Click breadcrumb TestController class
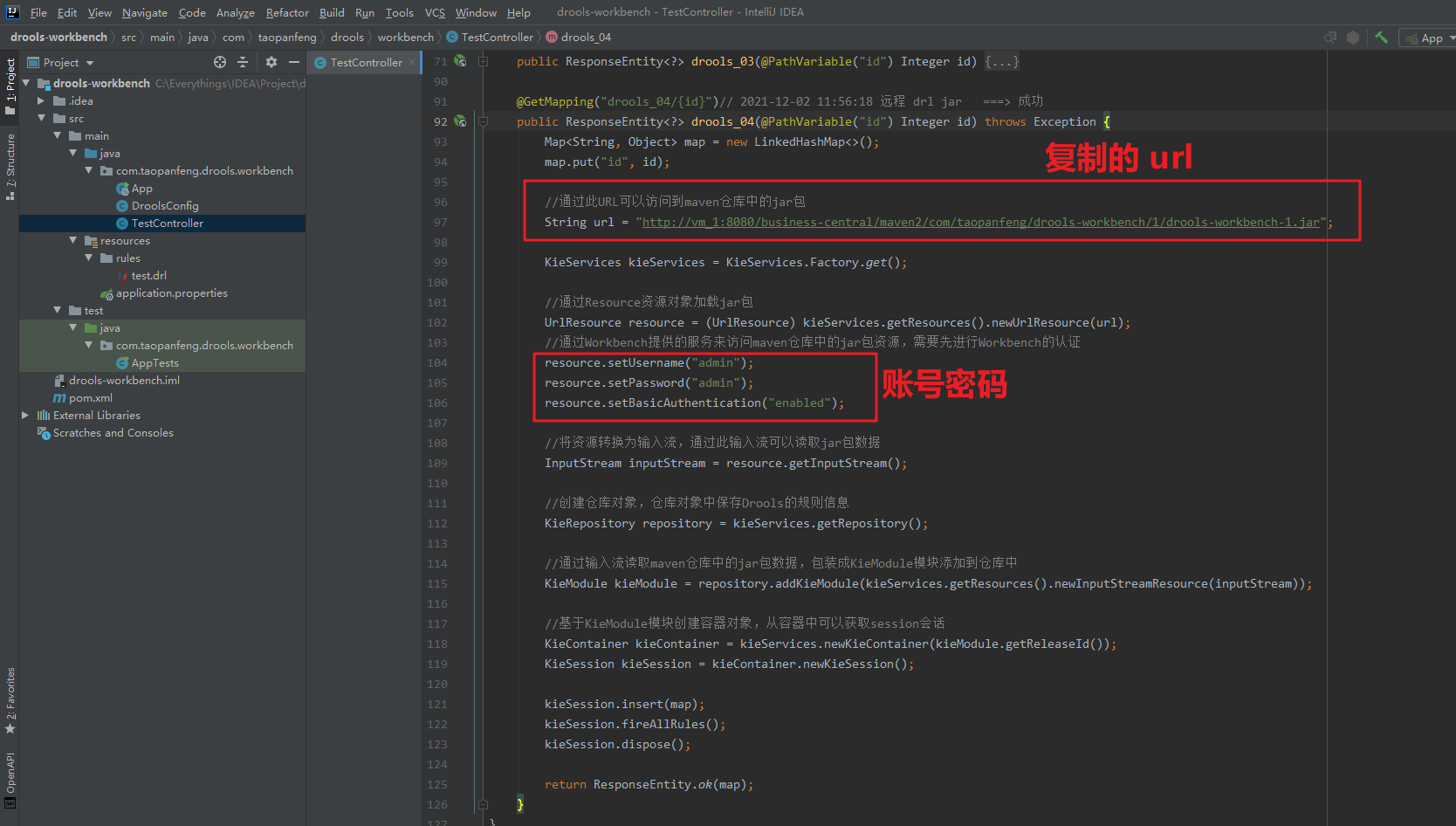1456x826 pixels. [497, 37]
